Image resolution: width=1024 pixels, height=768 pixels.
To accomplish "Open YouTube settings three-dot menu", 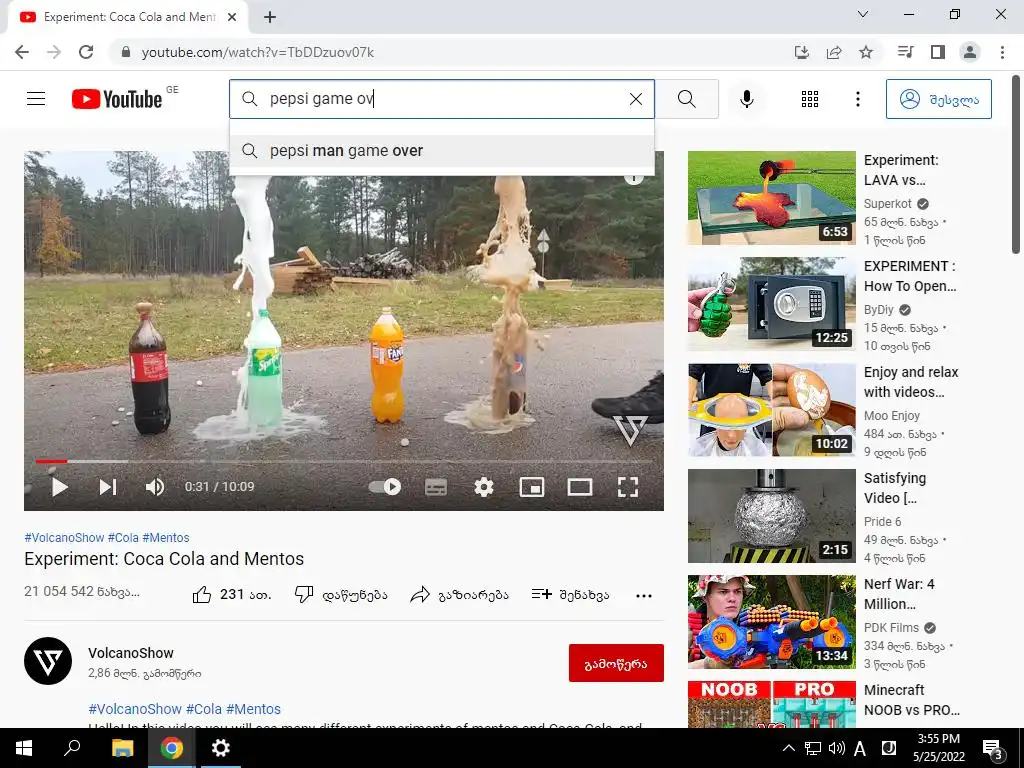I will 857,99.
